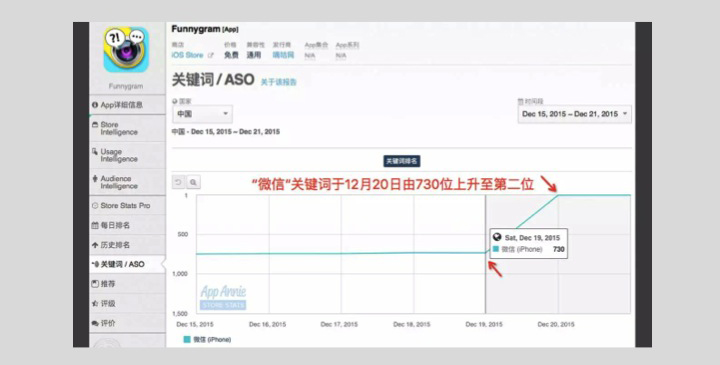Click the 免费 price value
This screenshot has width=720, height=365.
pos(231,55)
